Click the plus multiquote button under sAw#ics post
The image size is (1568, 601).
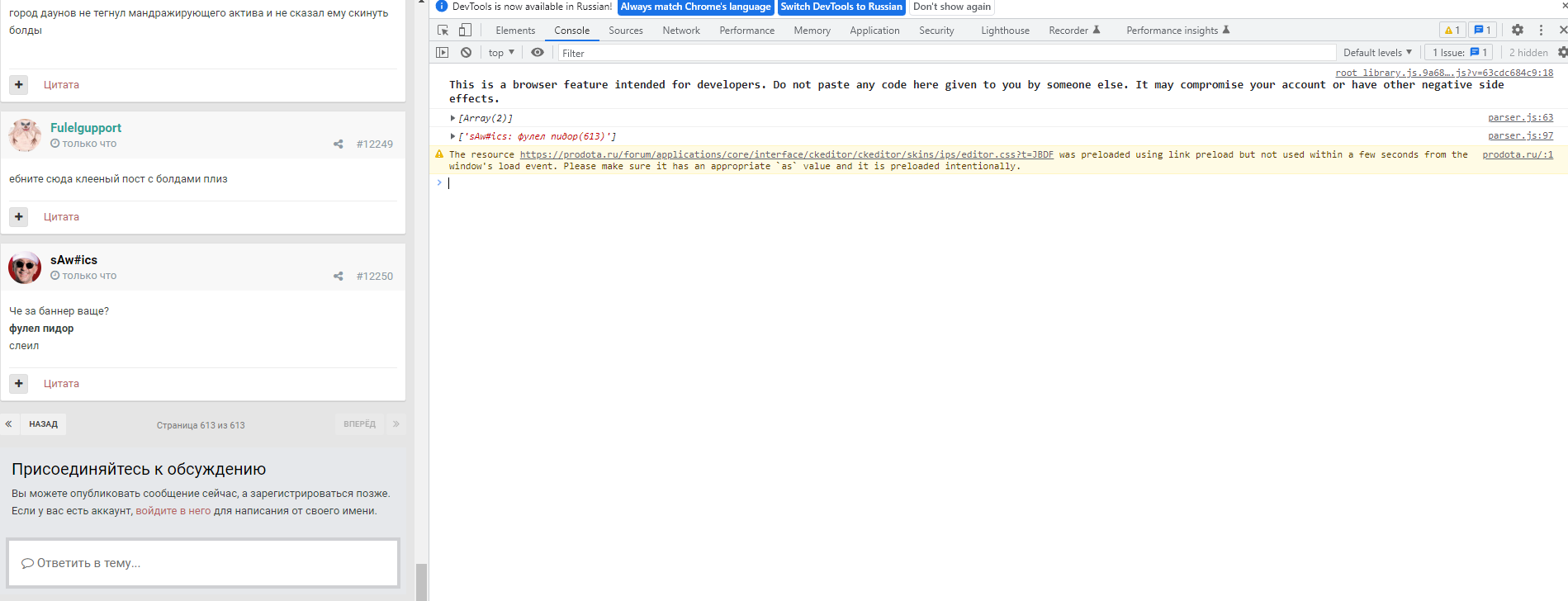click(x=19, y=384)
